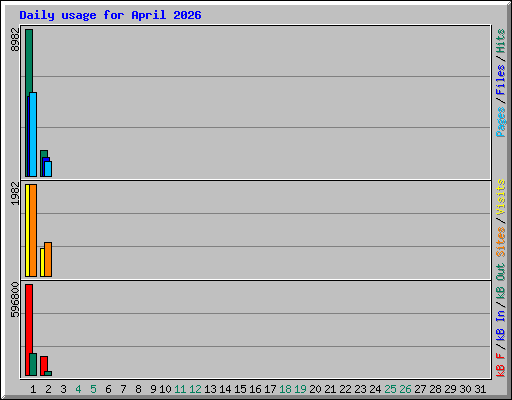The width and height of the screenshot is (512, 400).
Task: Click day 23 on the x-axis
Action: (360, 389)
